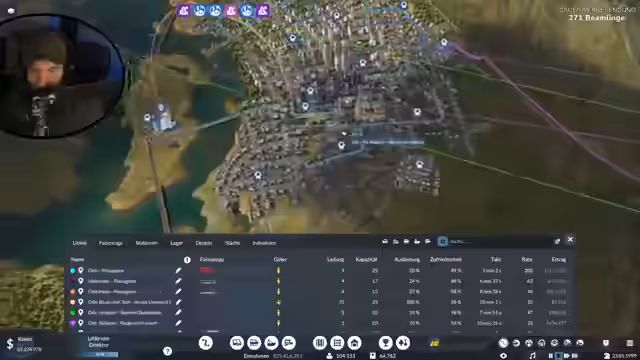Sort lines by the Auslastung column
Screen dimensions: 640x360
coord(407,260)
